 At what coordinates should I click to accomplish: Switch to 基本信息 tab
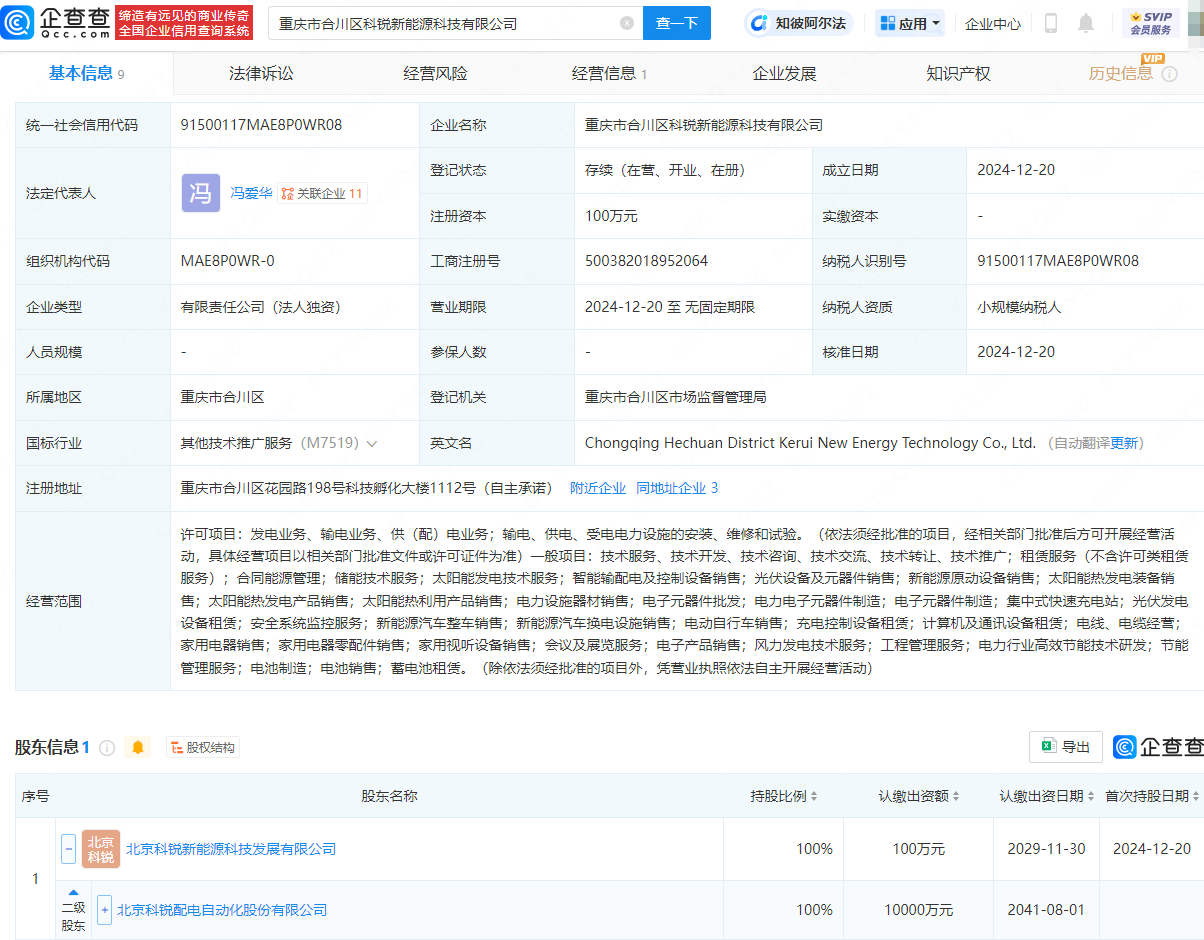[x=86, y=73]
